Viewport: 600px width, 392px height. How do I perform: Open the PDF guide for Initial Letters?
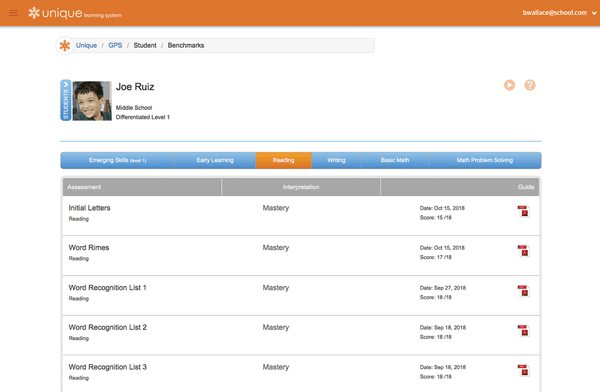coord(523,211)
